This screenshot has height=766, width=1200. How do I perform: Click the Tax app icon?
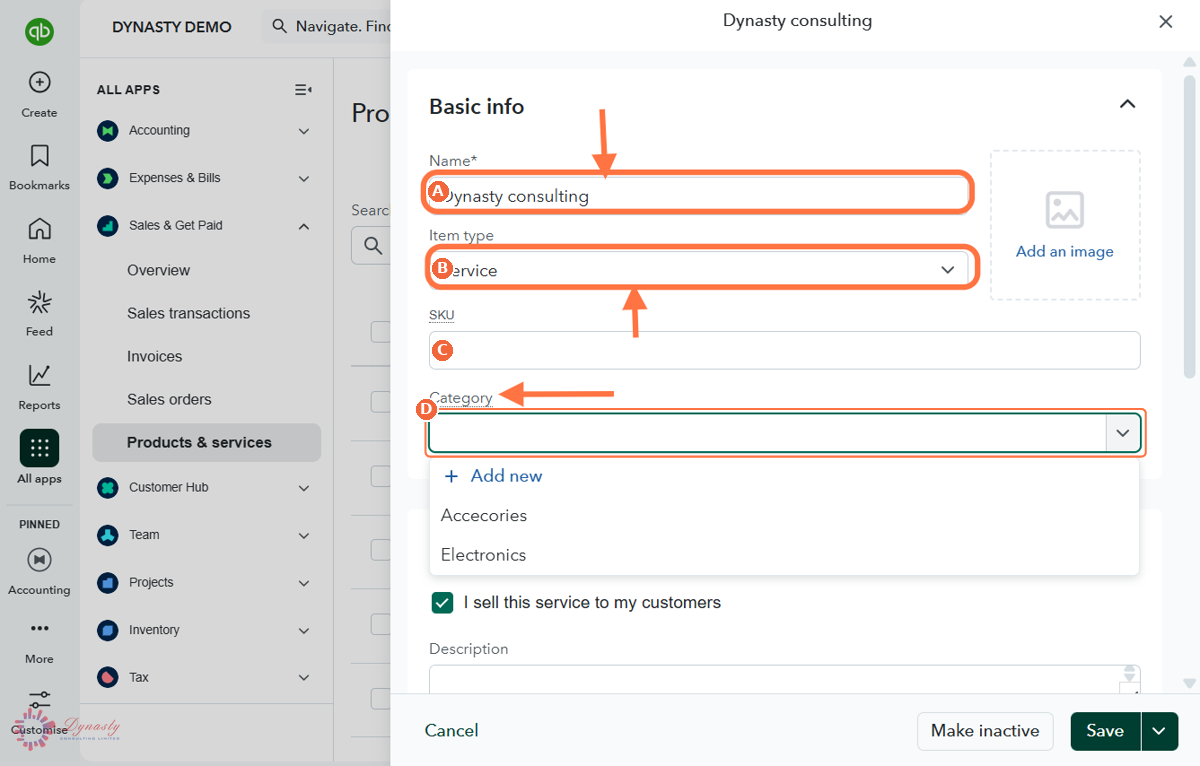107,678
